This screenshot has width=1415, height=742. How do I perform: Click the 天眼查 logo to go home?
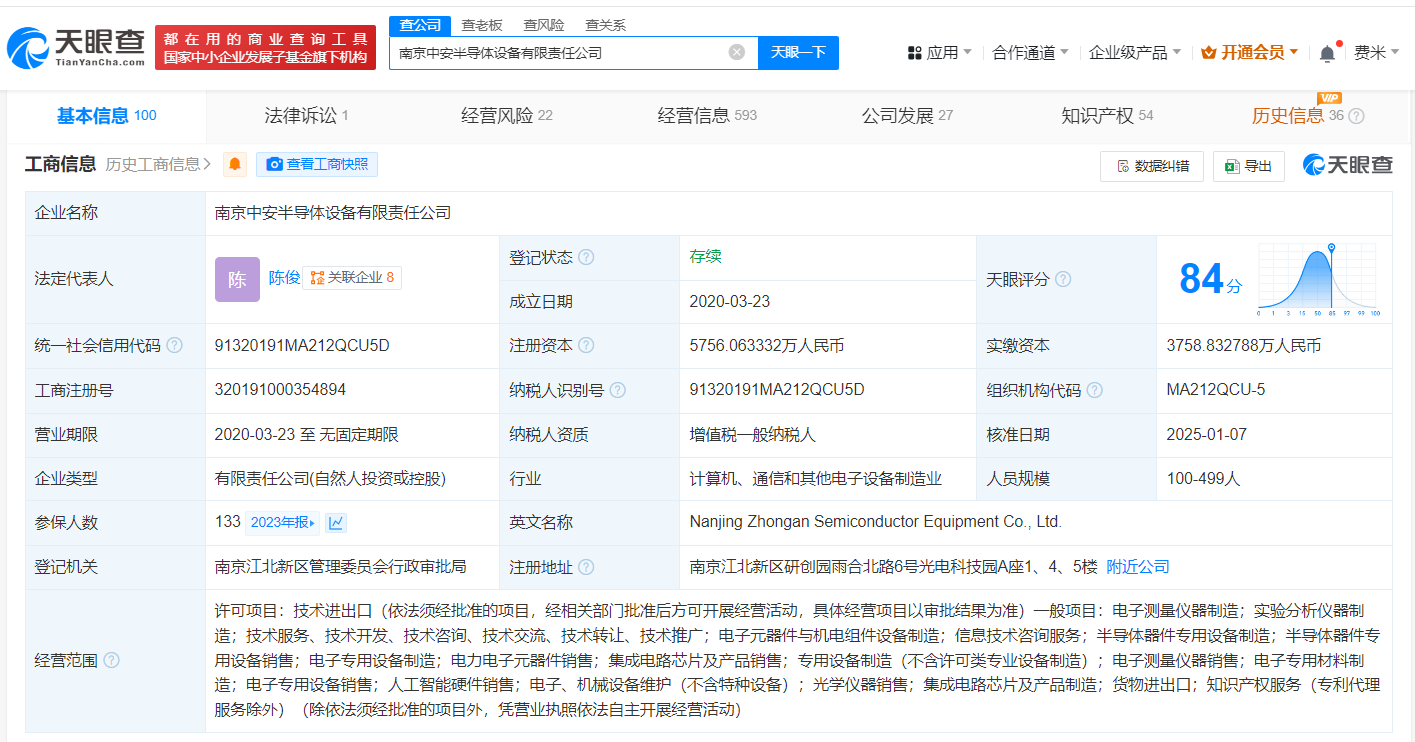click(77, 46)
